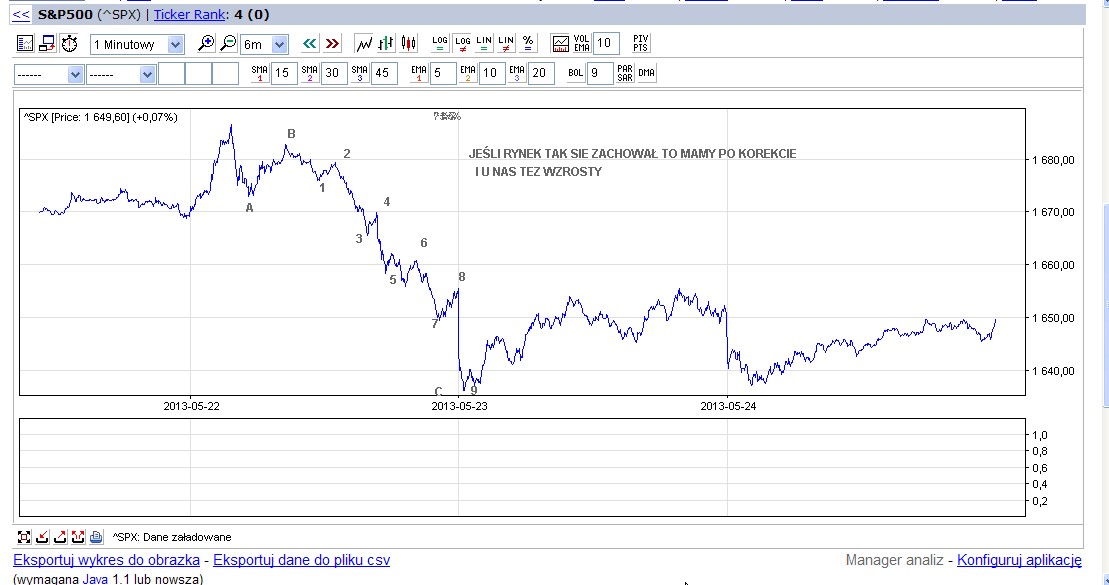Toggle the percent scale button
Viewport: 1109px width, 585px height.
(x=528, y=44)
